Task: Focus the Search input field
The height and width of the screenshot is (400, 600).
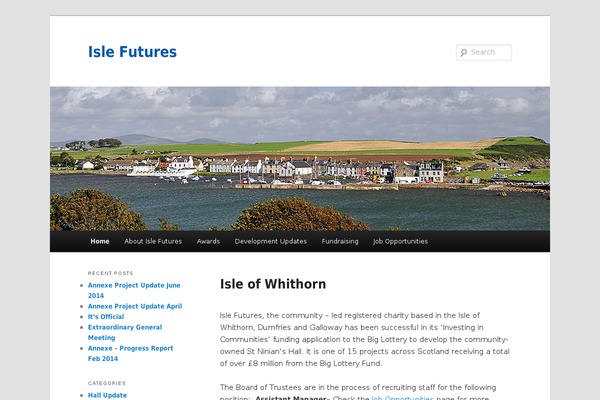Action: coord(484,52)
